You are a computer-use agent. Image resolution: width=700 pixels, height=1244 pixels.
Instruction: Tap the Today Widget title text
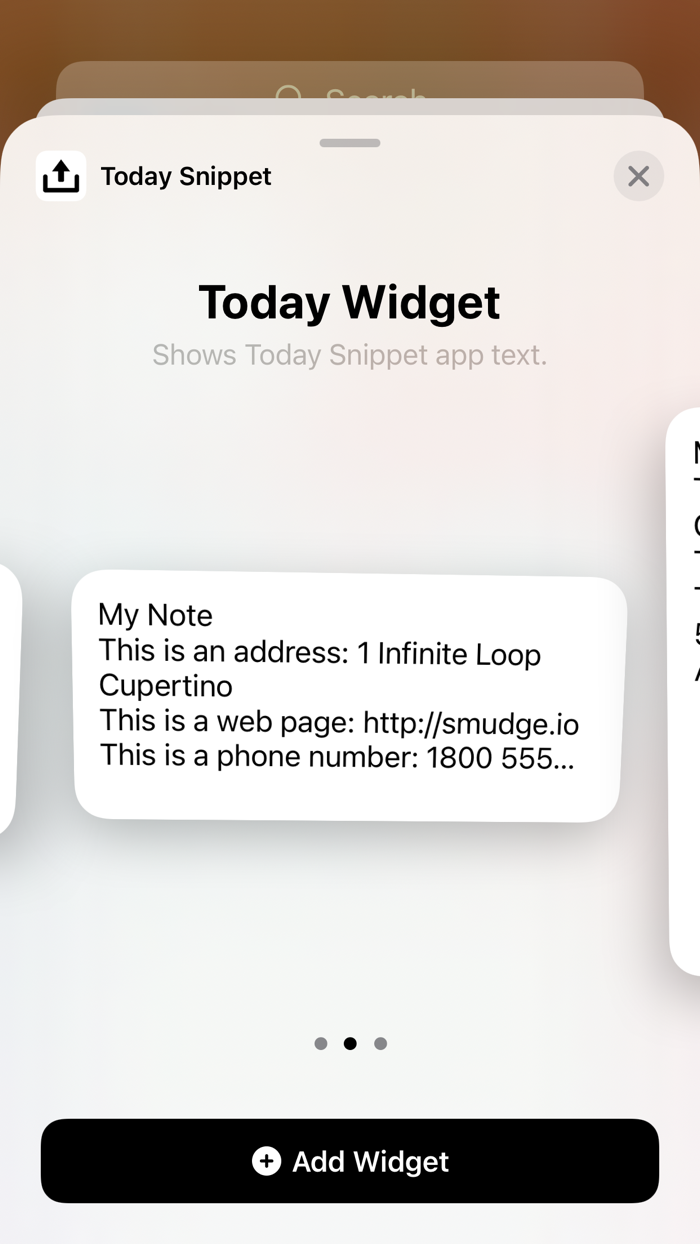click(x=349, y=302)
